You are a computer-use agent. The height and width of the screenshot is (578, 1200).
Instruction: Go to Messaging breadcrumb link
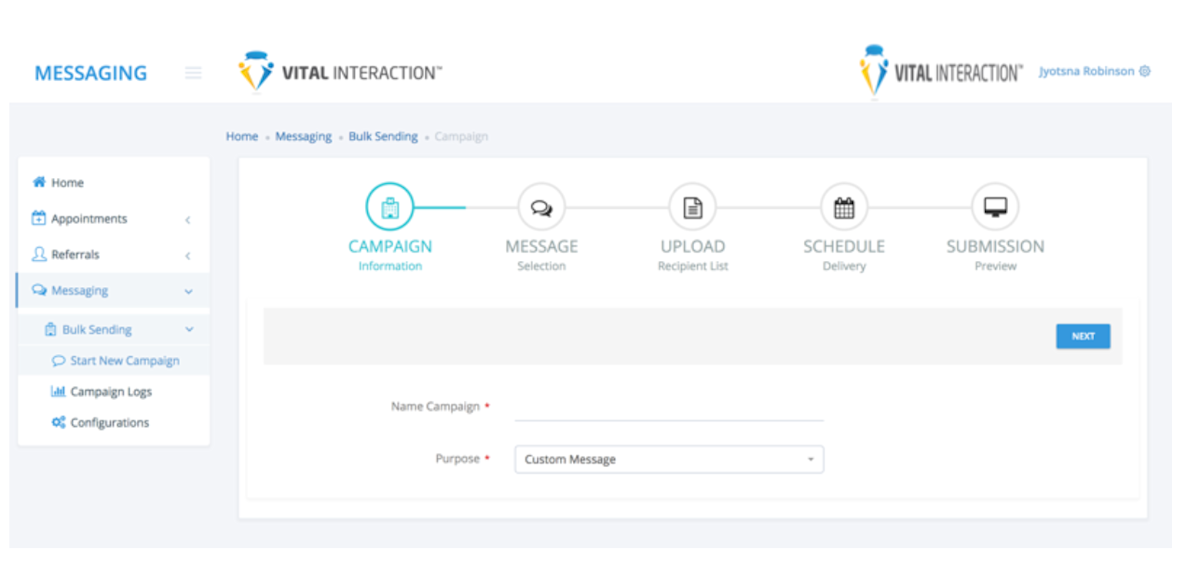click(x=303, y=136)
